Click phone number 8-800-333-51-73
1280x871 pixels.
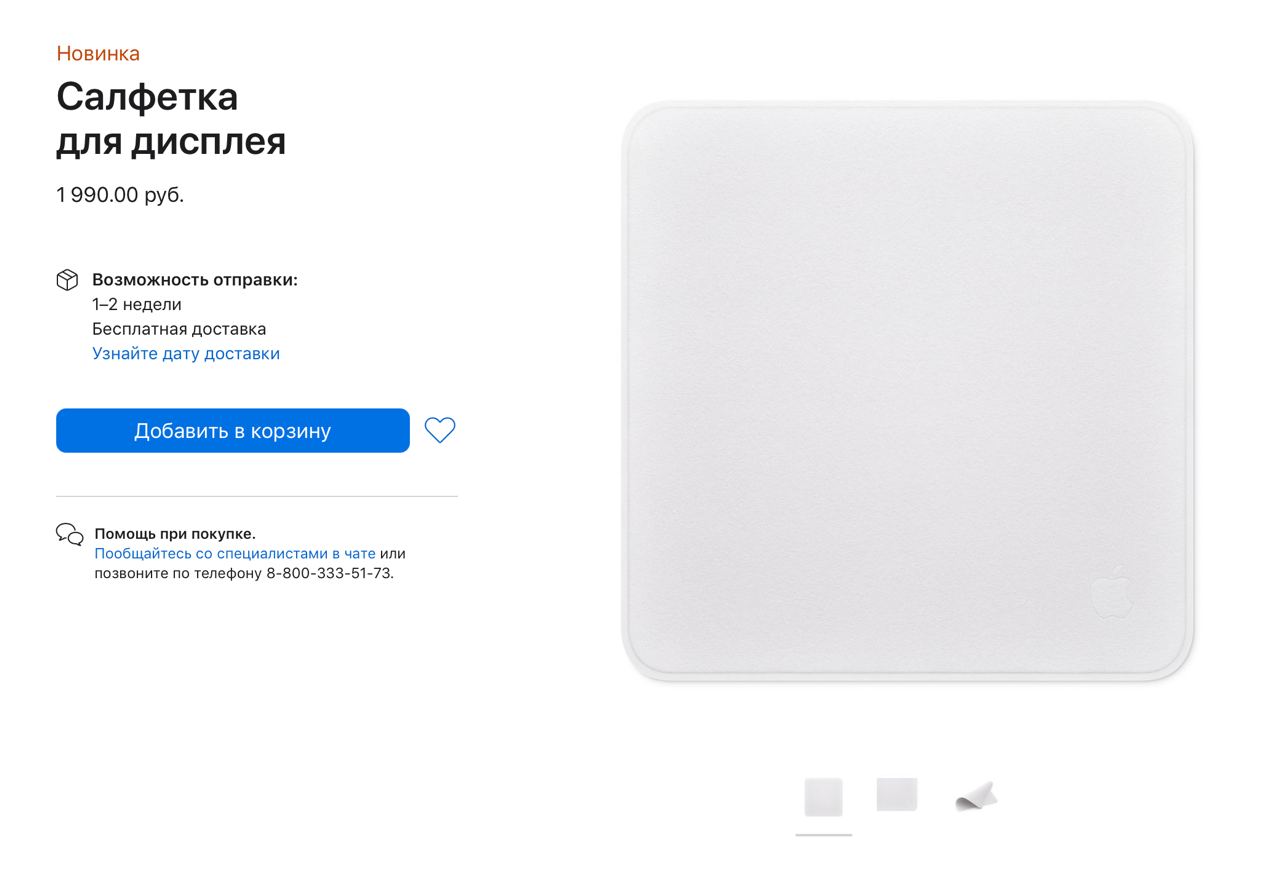(329, 574)
